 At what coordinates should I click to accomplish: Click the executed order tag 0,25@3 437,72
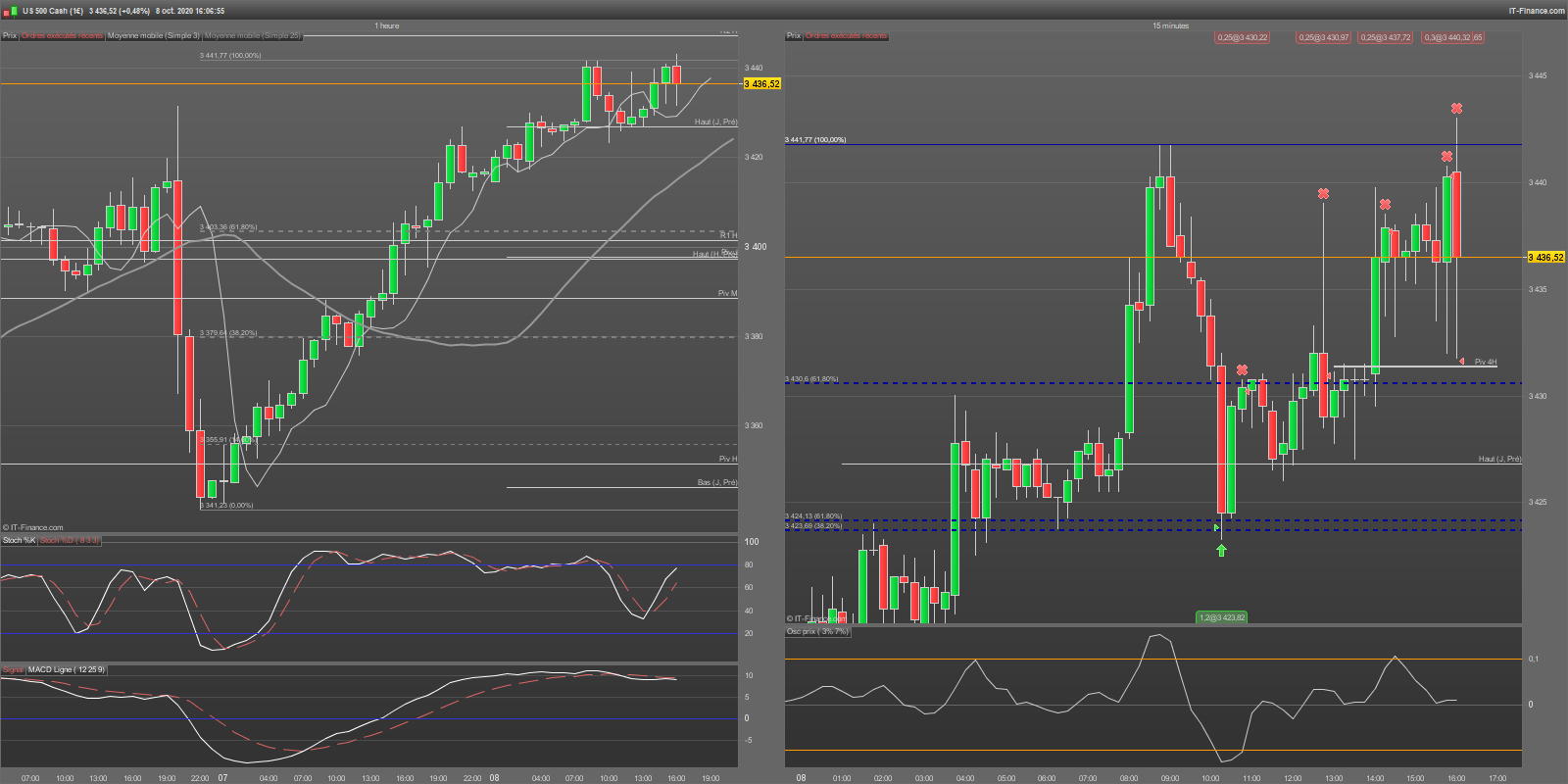click(1386, 37)
